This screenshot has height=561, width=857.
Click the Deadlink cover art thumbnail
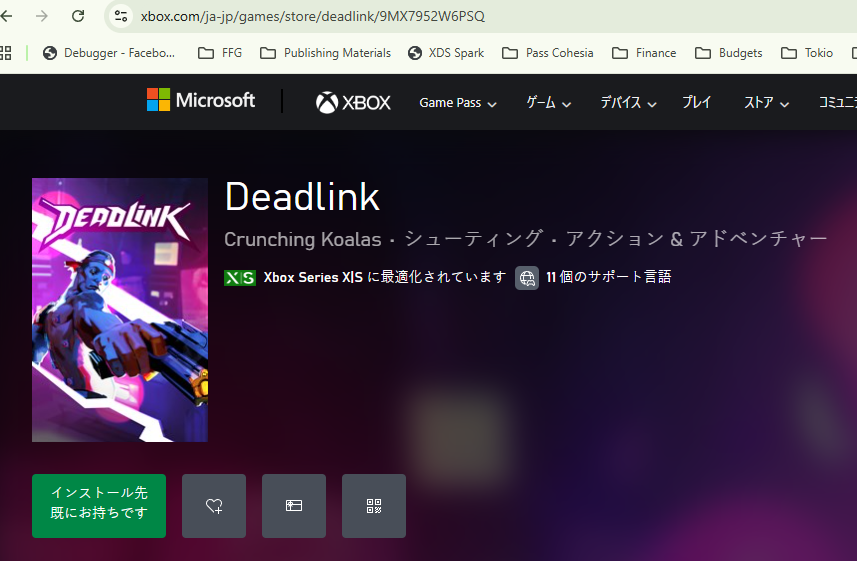120,310
